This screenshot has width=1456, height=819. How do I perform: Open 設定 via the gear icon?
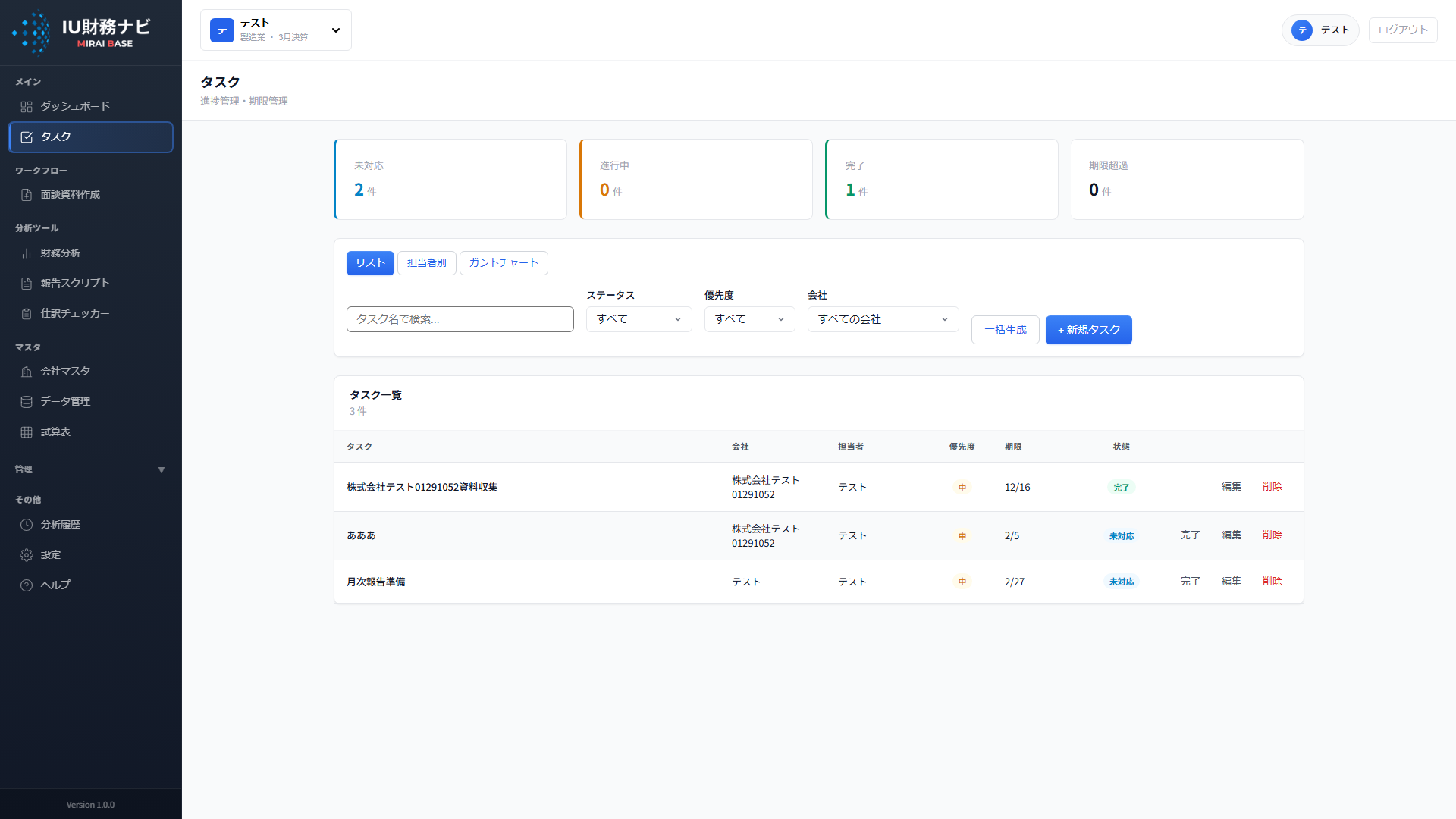point(27,555)
